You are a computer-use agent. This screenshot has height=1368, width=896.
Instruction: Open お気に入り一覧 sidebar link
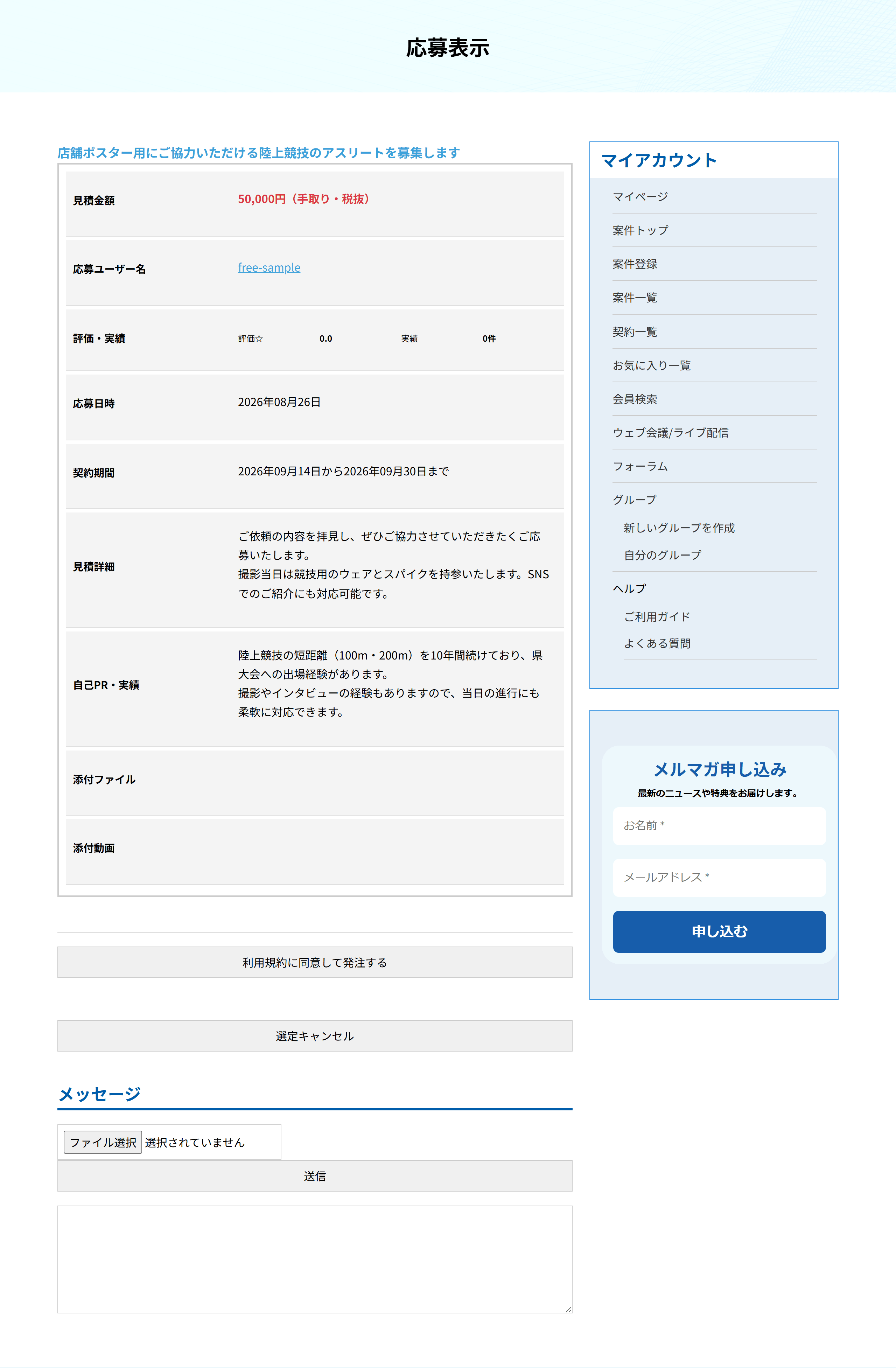click(652, 365)
